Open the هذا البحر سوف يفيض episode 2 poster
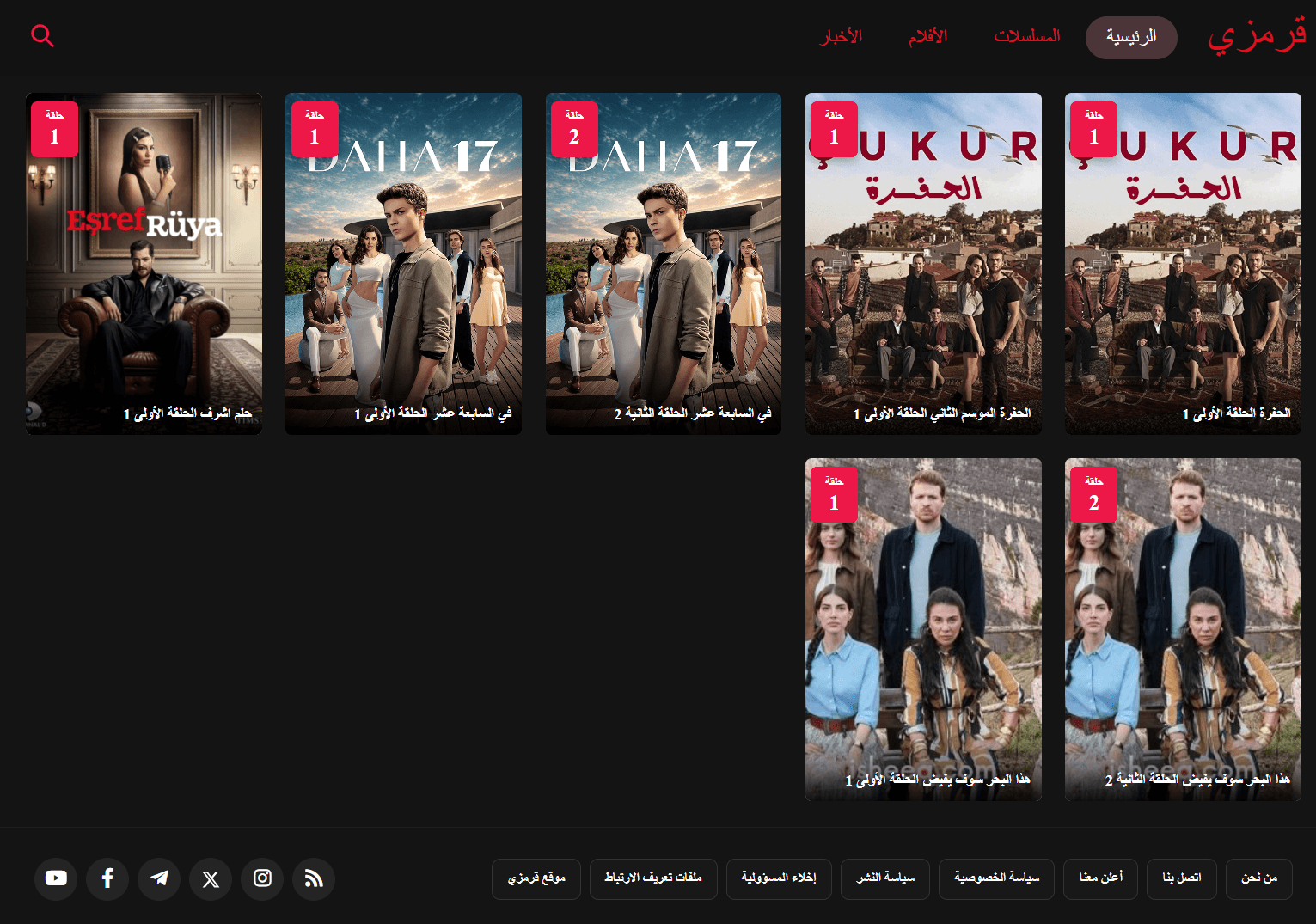Screen dimensions: 1316x924 (x=1183, y=629)
